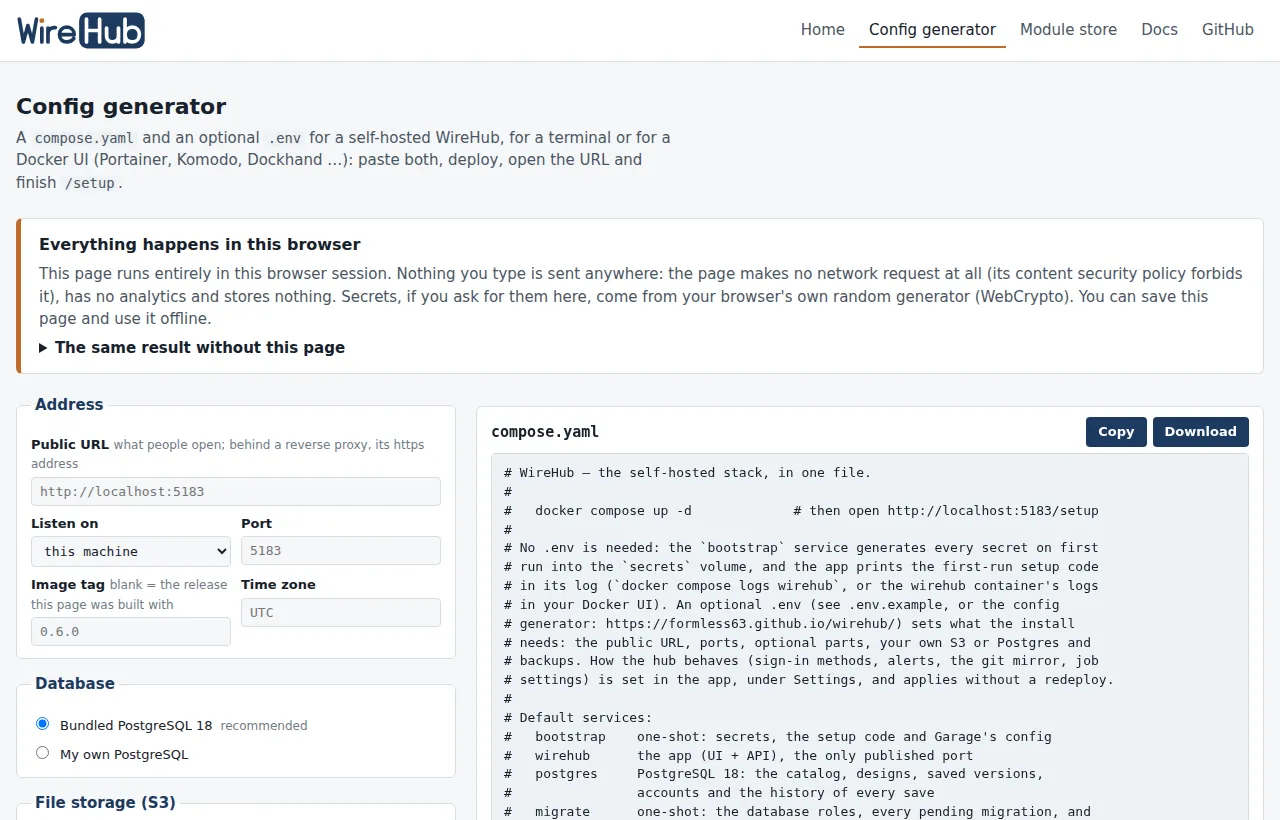The height and width of the screenshot is (820, 1280).
Task: Click the 'File storage (S3)' section legend
Action: 105,803
